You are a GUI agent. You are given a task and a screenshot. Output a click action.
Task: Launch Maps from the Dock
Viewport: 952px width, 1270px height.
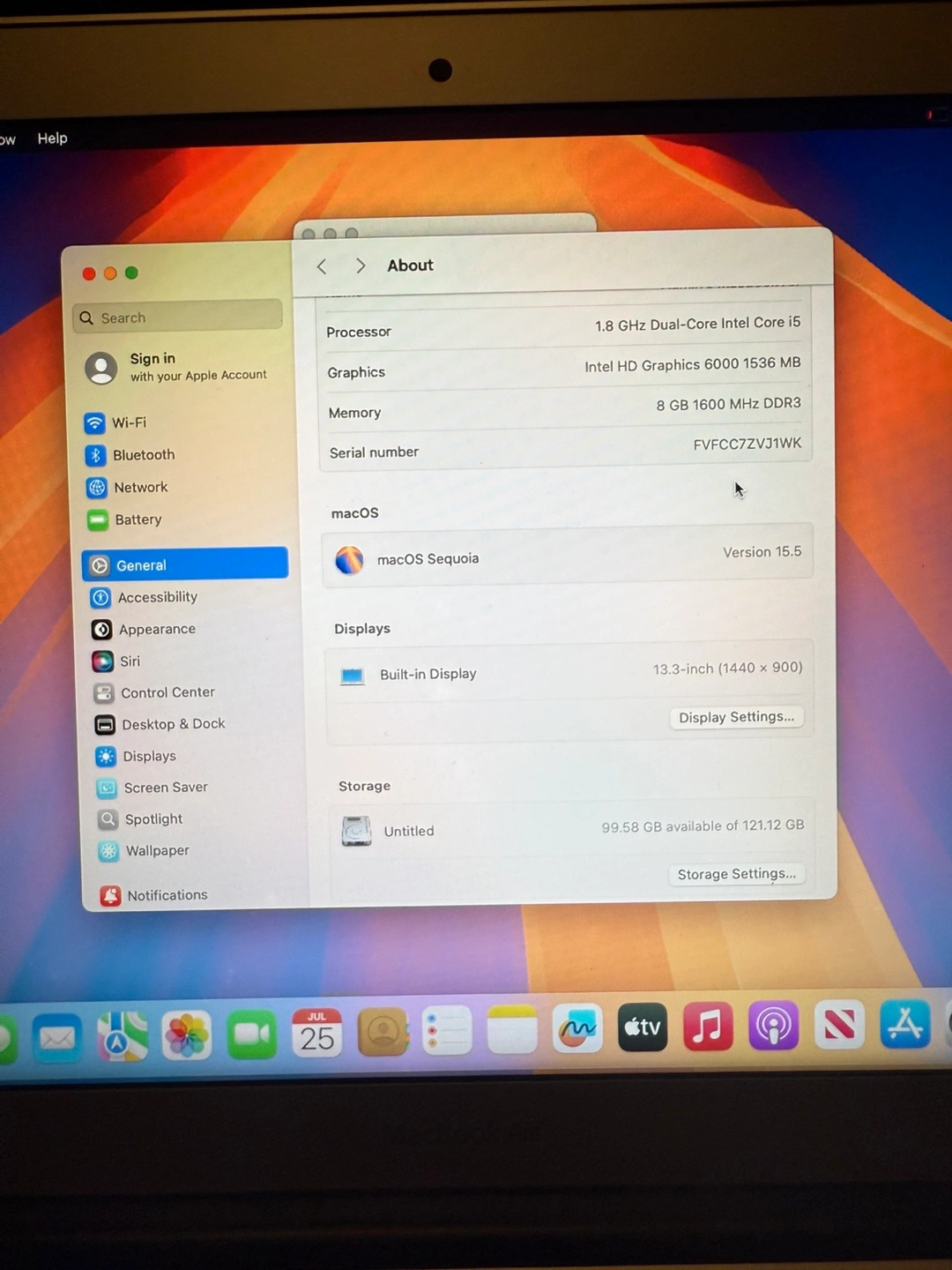123,1036
